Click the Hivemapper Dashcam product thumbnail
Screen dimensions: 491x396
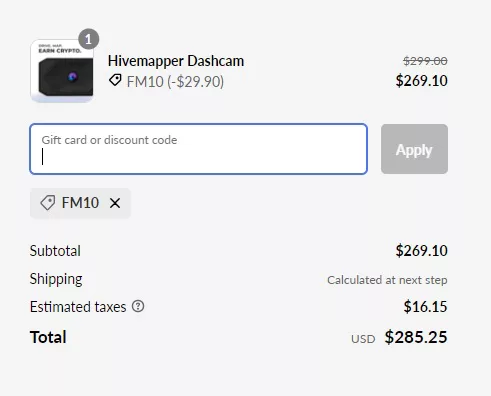point(62,71)
